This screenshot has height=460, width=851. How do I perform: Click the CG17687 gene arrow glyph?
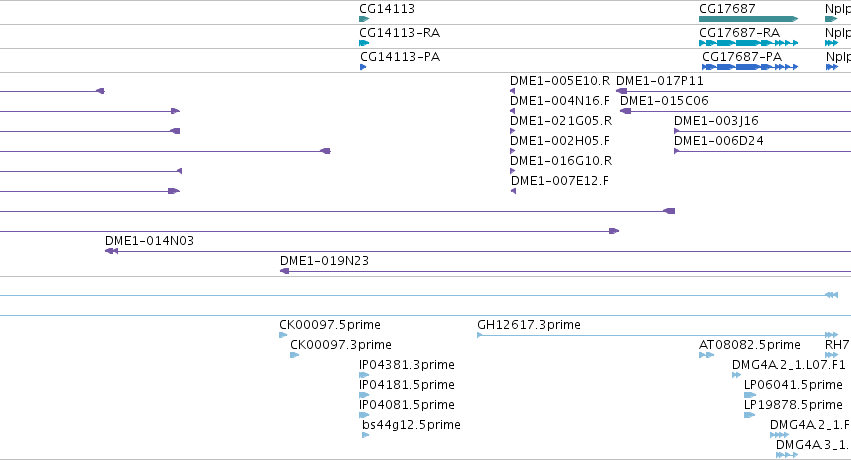tap(748, 19)
